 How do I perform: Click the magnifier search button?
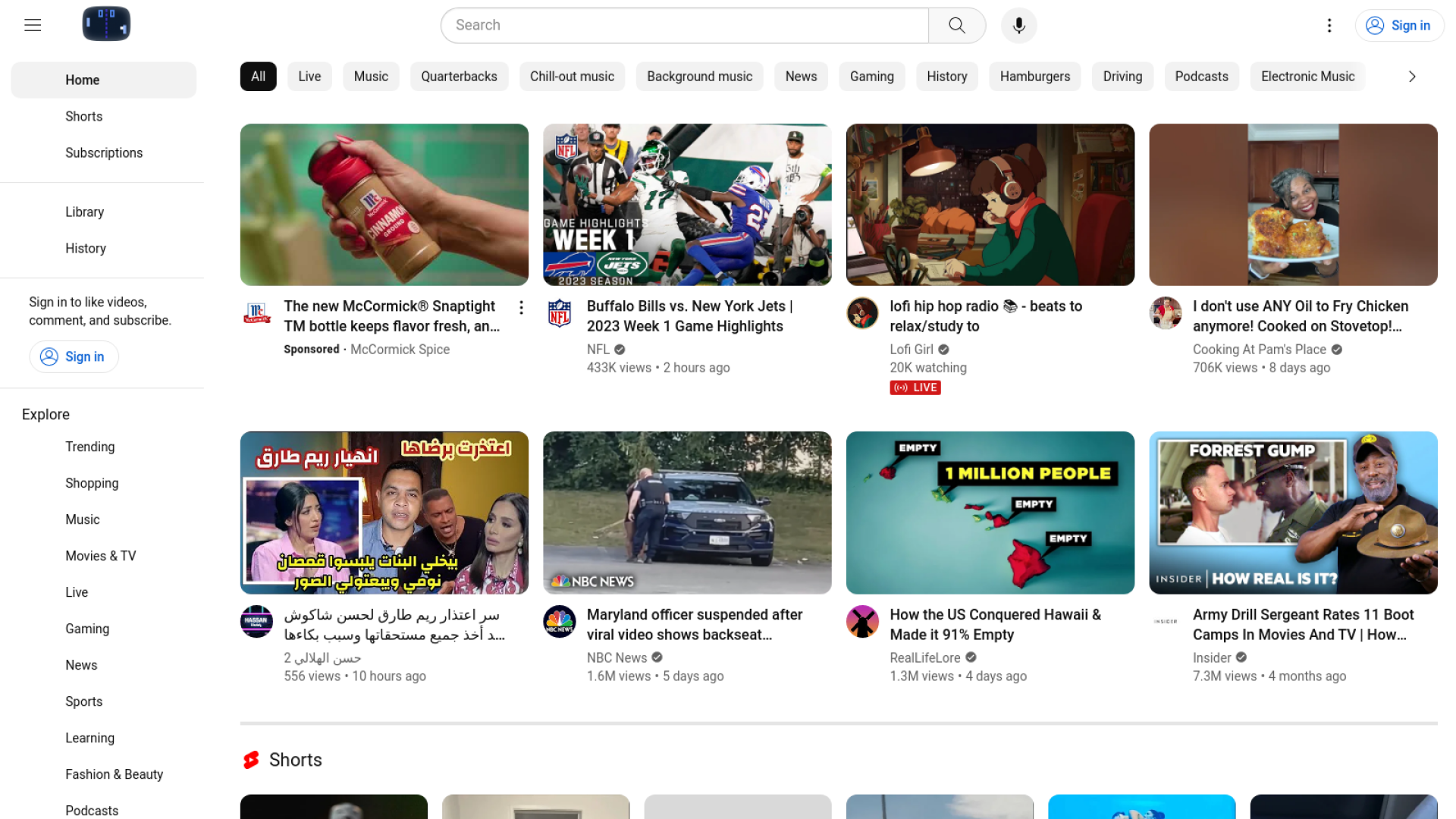(957, 25)
